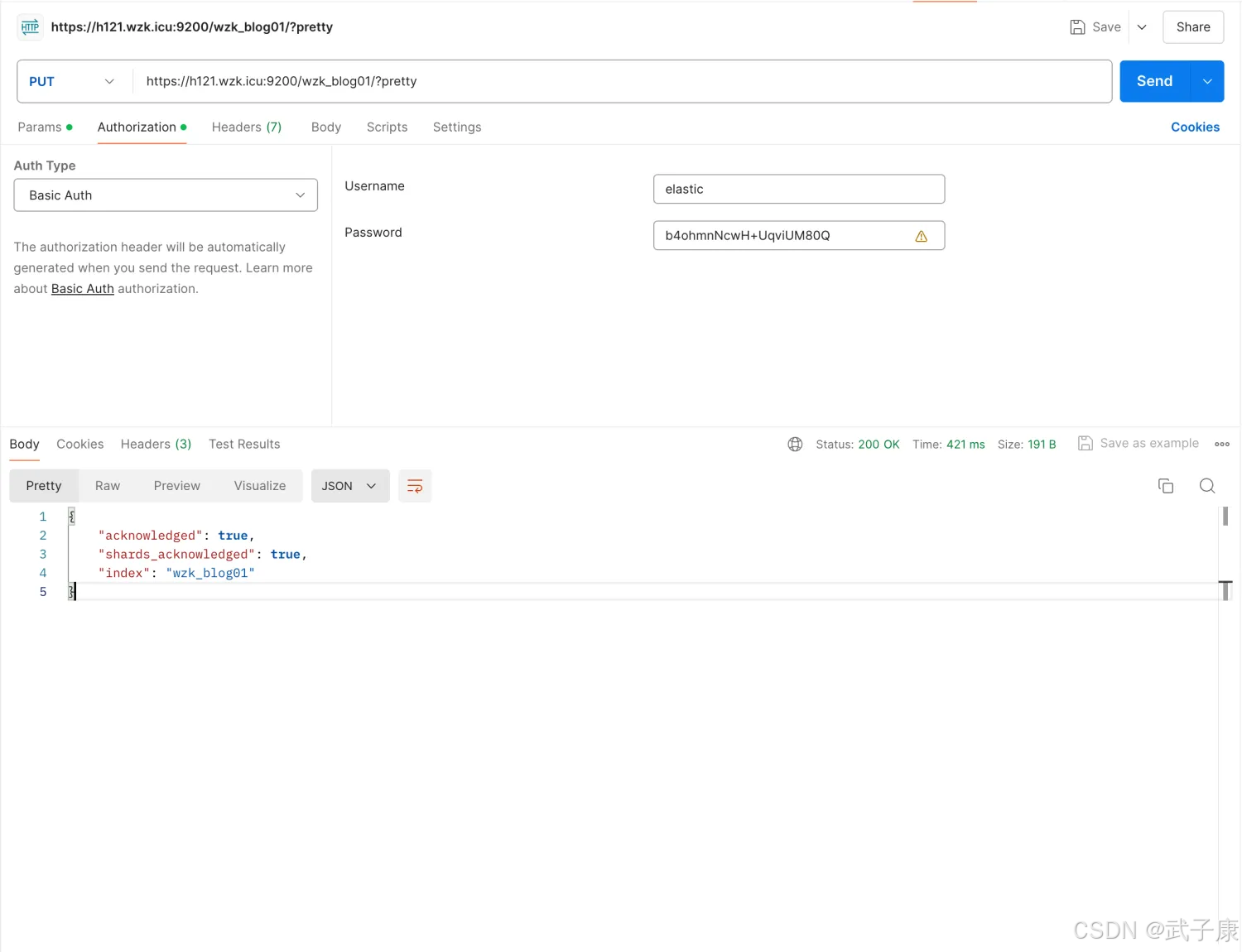Copy the response body with copy icon

click(x=1166, y=486)
